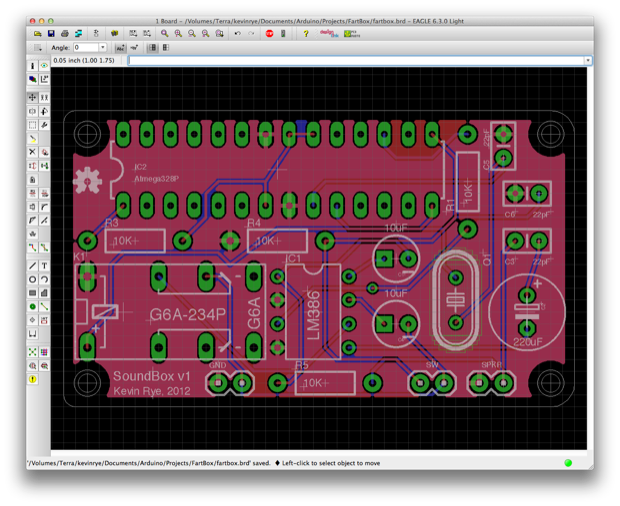Expand the Angle dropdown

click(103, 47)
